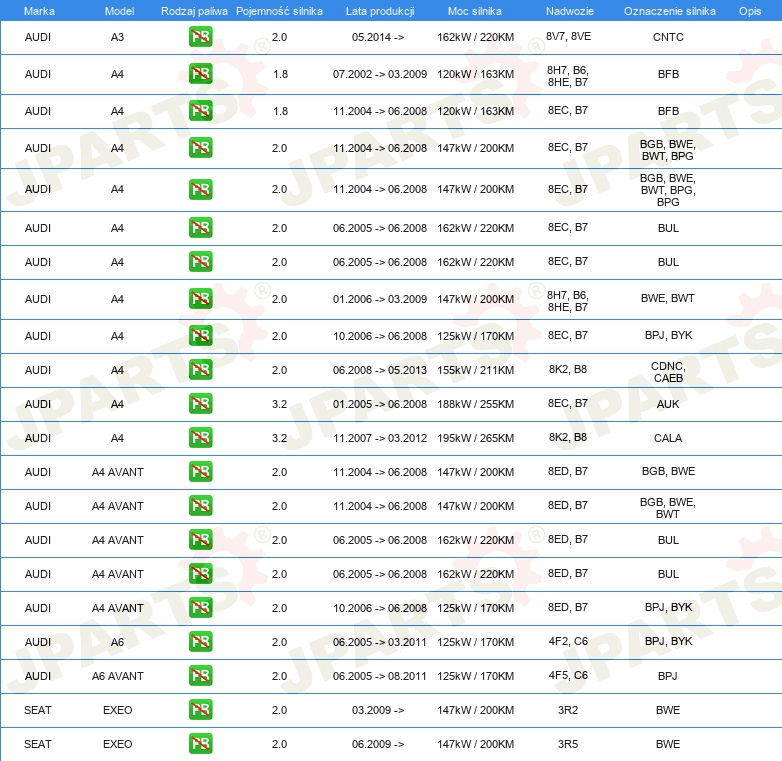Viewport: 782px width, 761px height.
Task: Click engine codes BGB, BWE, BWT, BPG, BPG
Action: [668, 190]
